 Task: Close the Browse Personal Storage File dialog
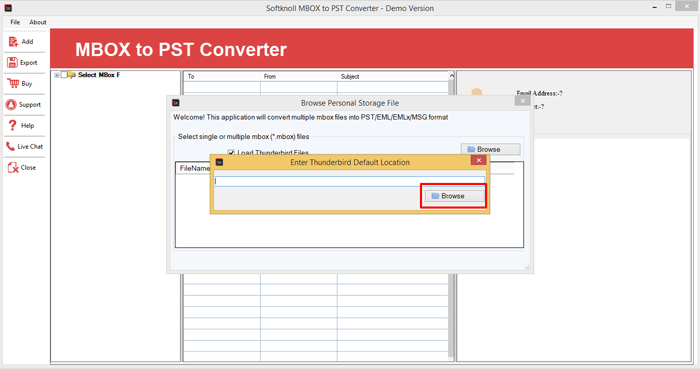coord(522,101)
